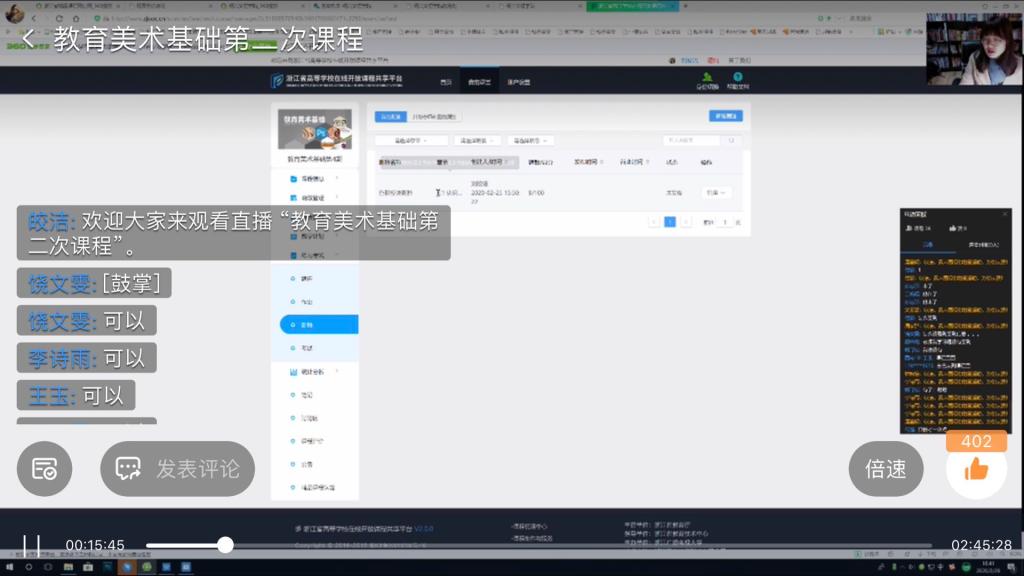
Task: Open the 发表评论 comment button
Action: [x=178, y=469]
